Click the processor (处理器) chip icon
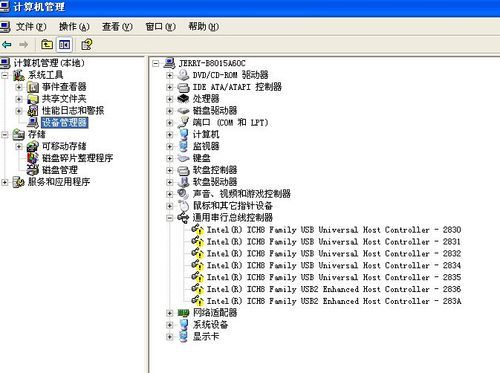The width and height of the screenshot is (500, 373). coord(183,99)
